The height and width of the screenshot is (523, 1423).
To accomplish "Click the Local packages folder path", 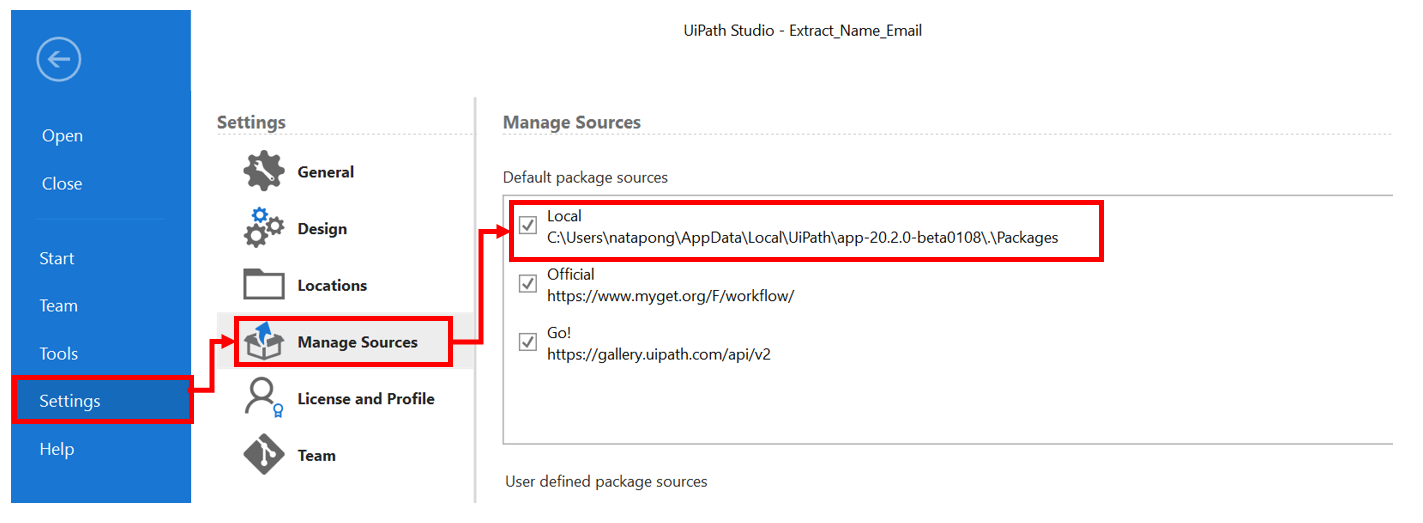I will pos(802,238).
